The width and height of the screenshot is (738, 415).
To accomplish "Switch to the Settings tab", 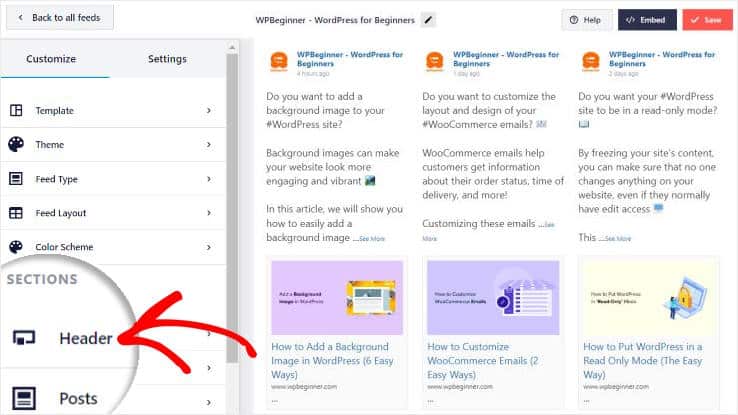I will click(167, 59).
